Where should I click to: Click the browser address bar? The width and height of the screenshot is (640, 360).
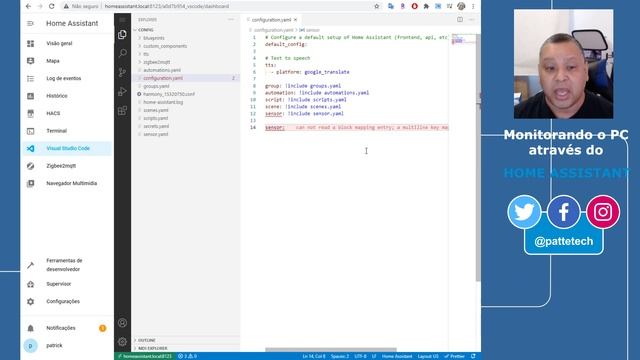pyautogui.click(x=216, y=6)
